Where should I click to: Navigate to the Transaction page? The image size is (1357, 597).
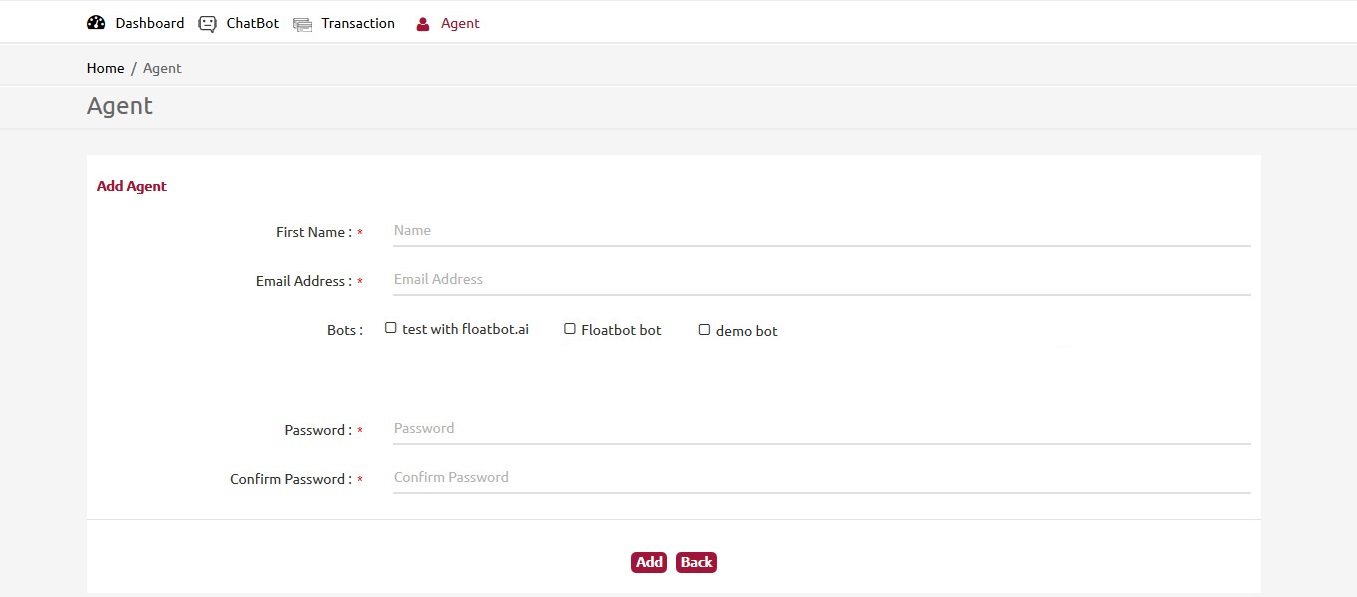tap(357, 23)
